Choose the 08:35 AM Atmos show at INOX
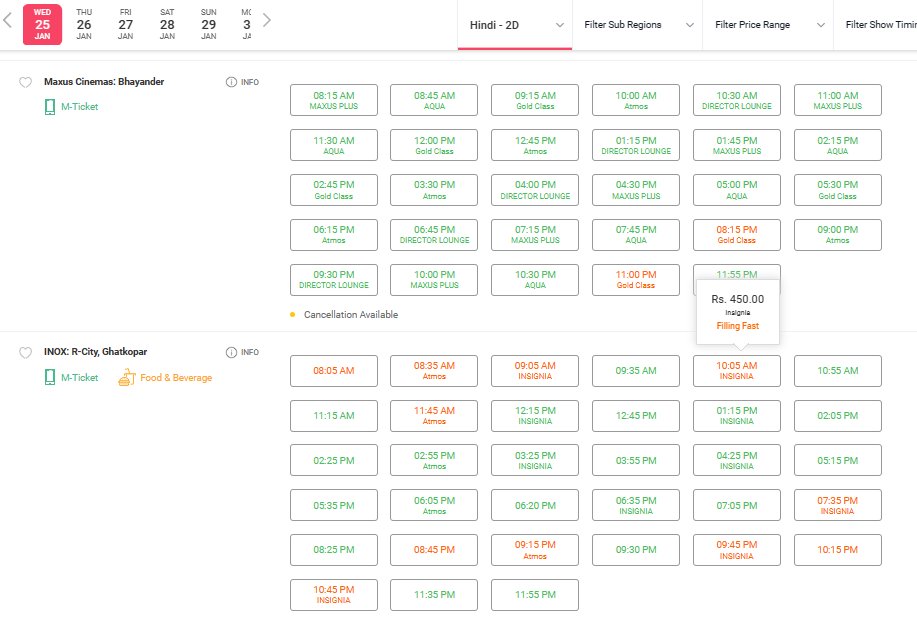Screen dimensions: 917x625 (x=434, y=371)
